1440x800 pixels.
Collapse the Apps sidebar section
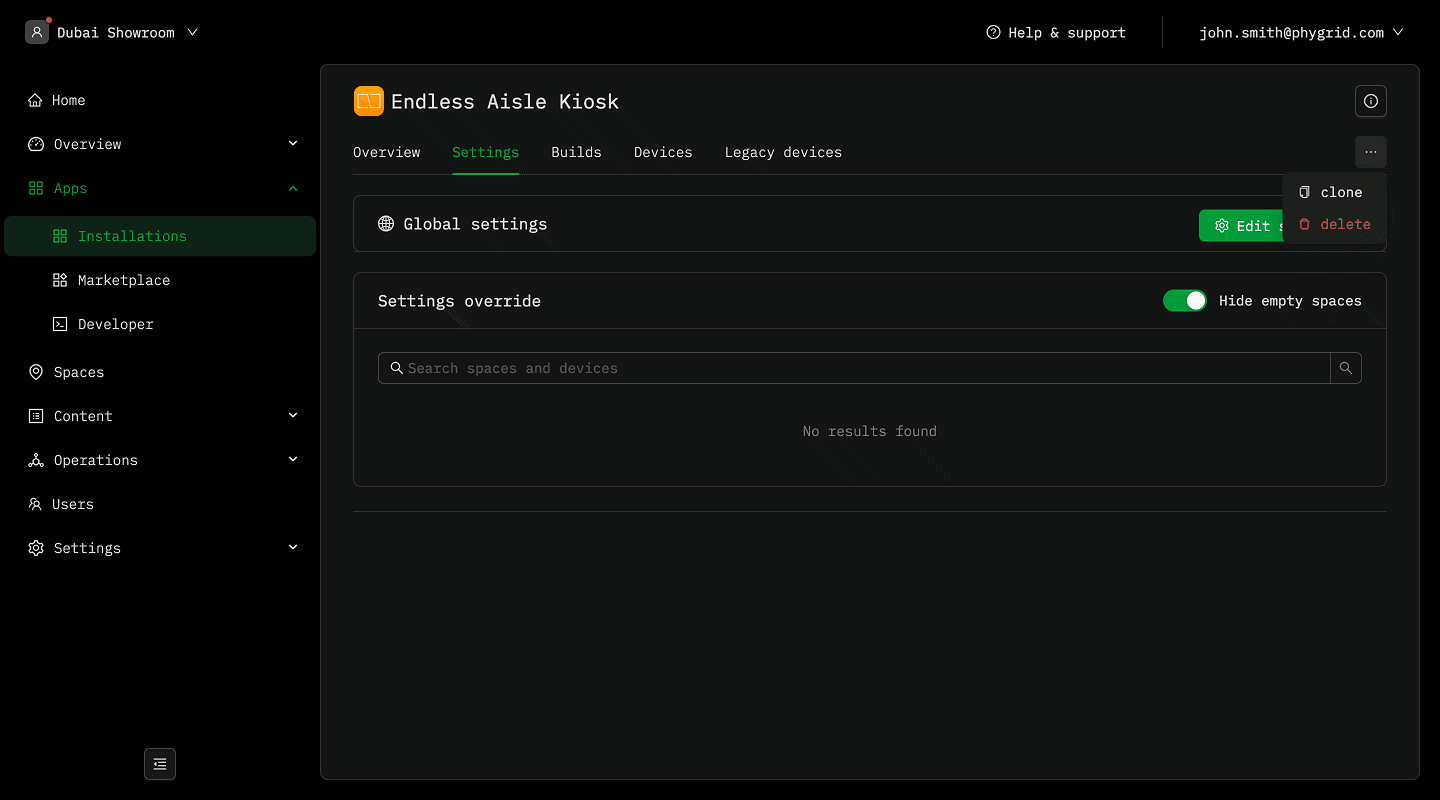click(x=293, y=188)
